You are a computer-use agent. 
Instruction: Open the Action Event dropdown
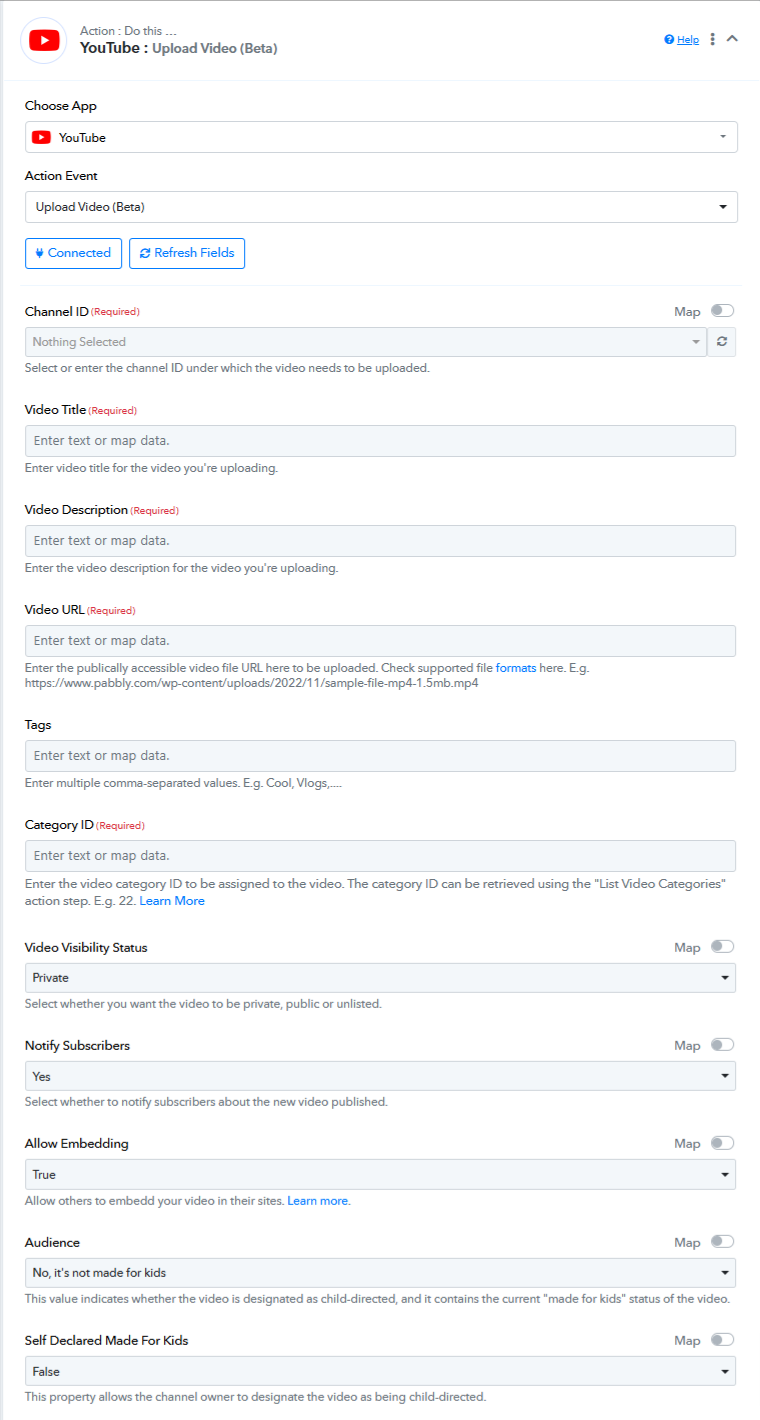[x=381, y=207]
